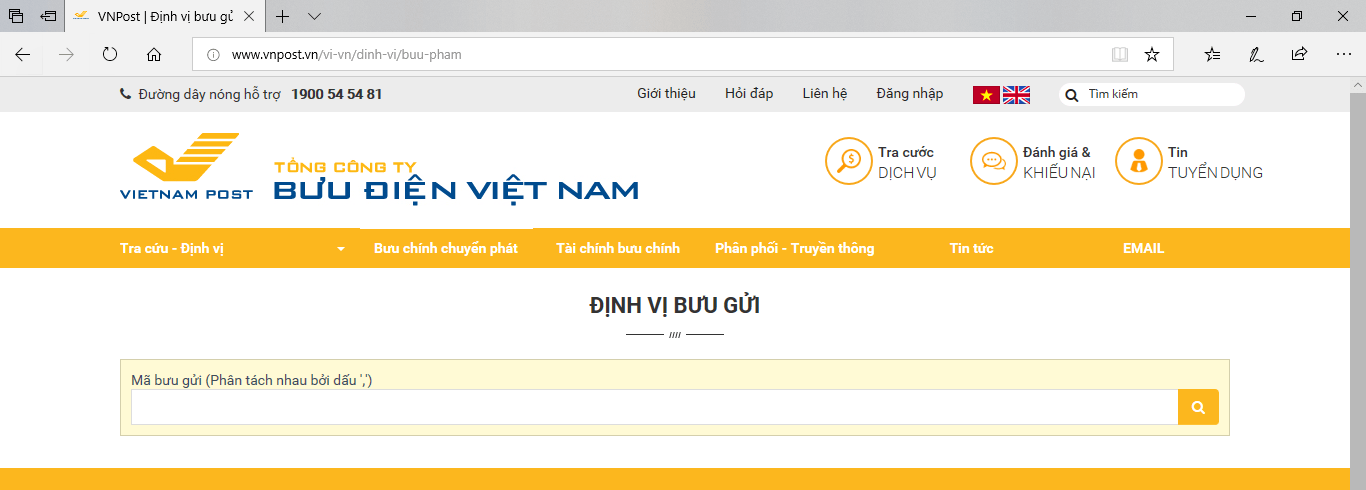The height and width of the screenshot is (490, 1366).
Task: Click the Tin tuyển dụng icon
Action: pos(1139,161)
